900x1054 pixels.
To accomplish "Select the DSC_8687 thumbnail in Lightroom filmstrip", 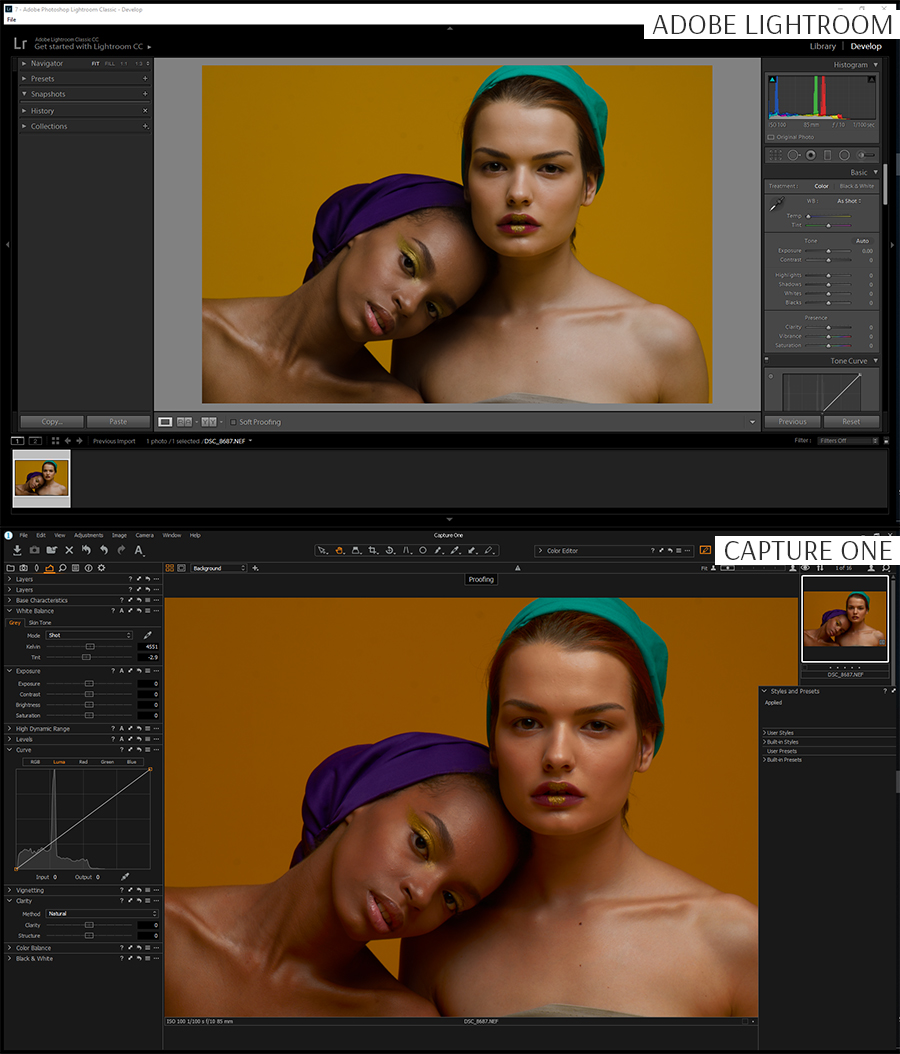I will coord(42,478).
